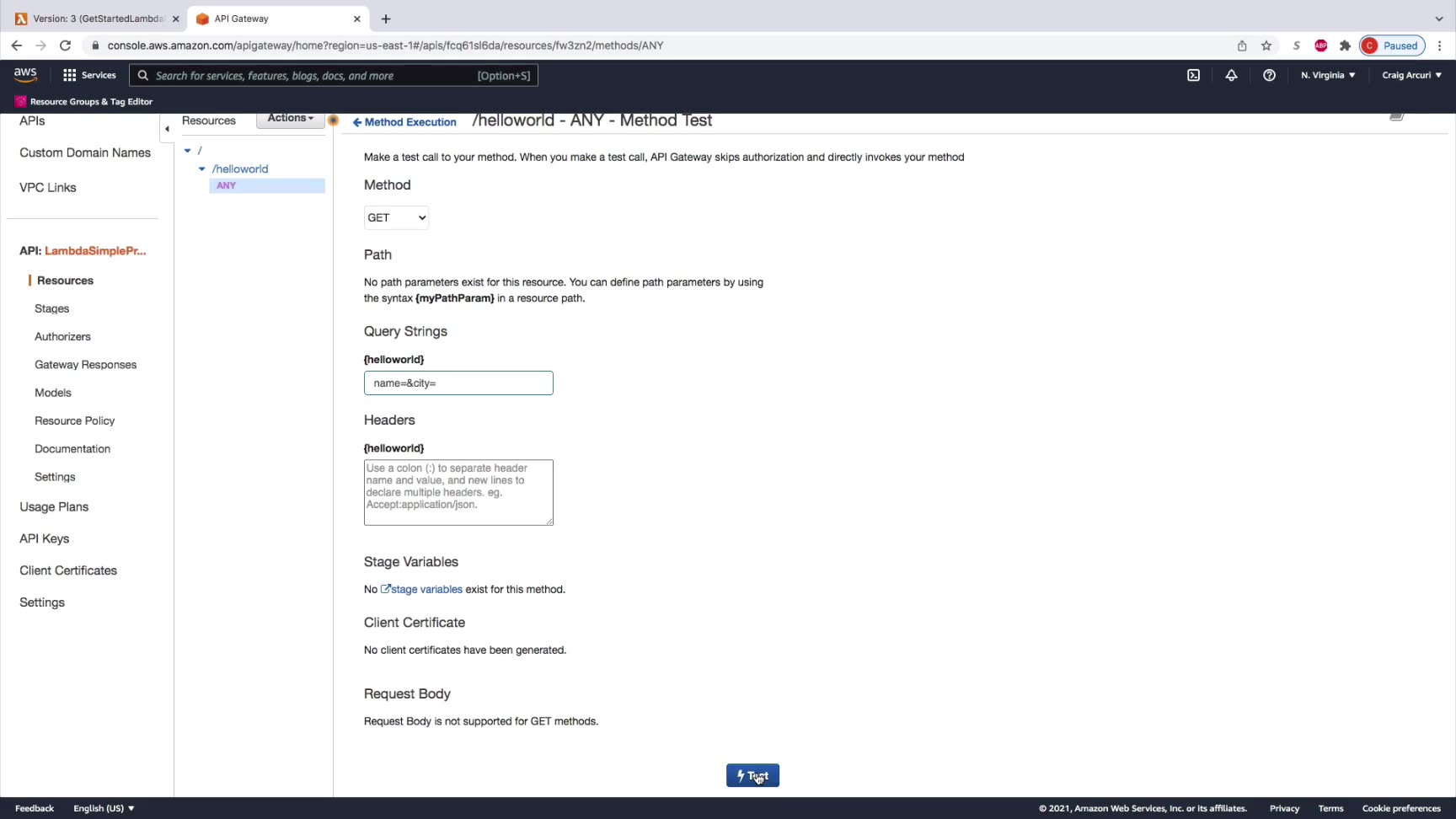Image resolution: width=1456 pixels, height=819 pixels.
Task: Open the APIs sidebar item
Action: [32, 120]
